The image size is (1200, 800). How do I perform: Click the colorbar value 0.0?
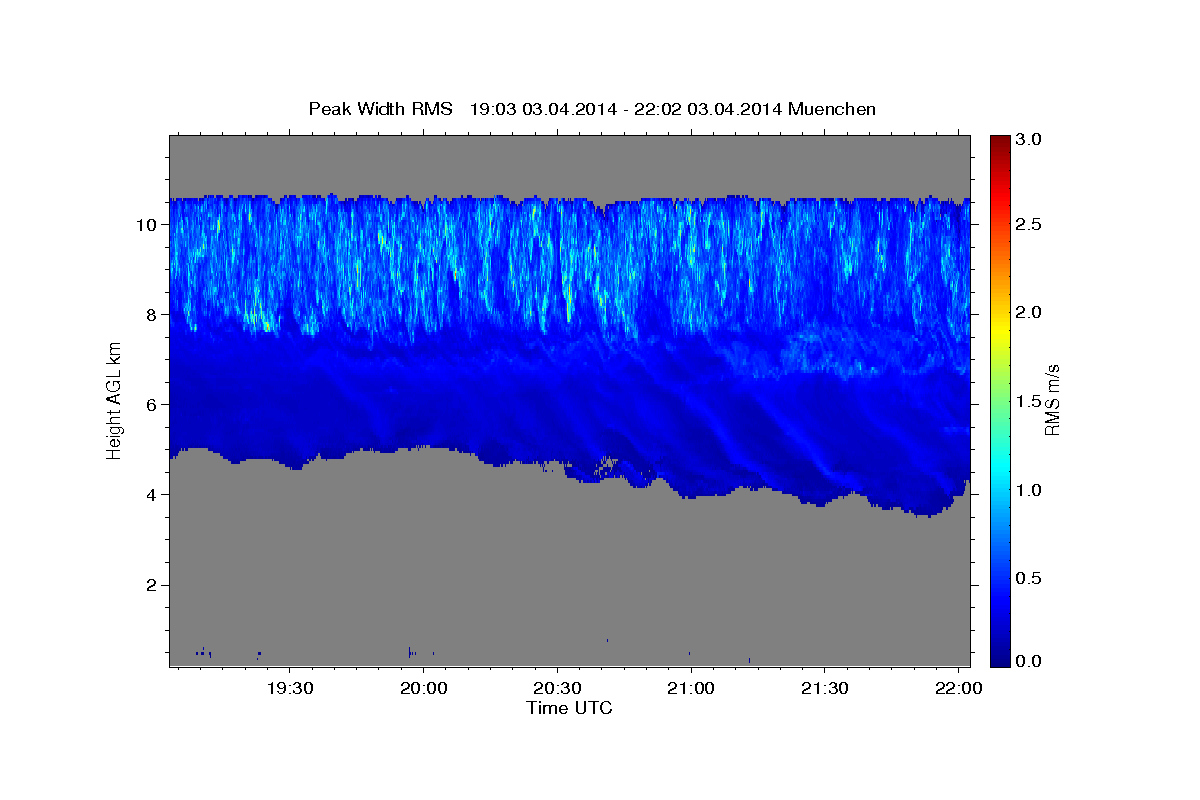pyautogui.click(x=1030, y=661)
